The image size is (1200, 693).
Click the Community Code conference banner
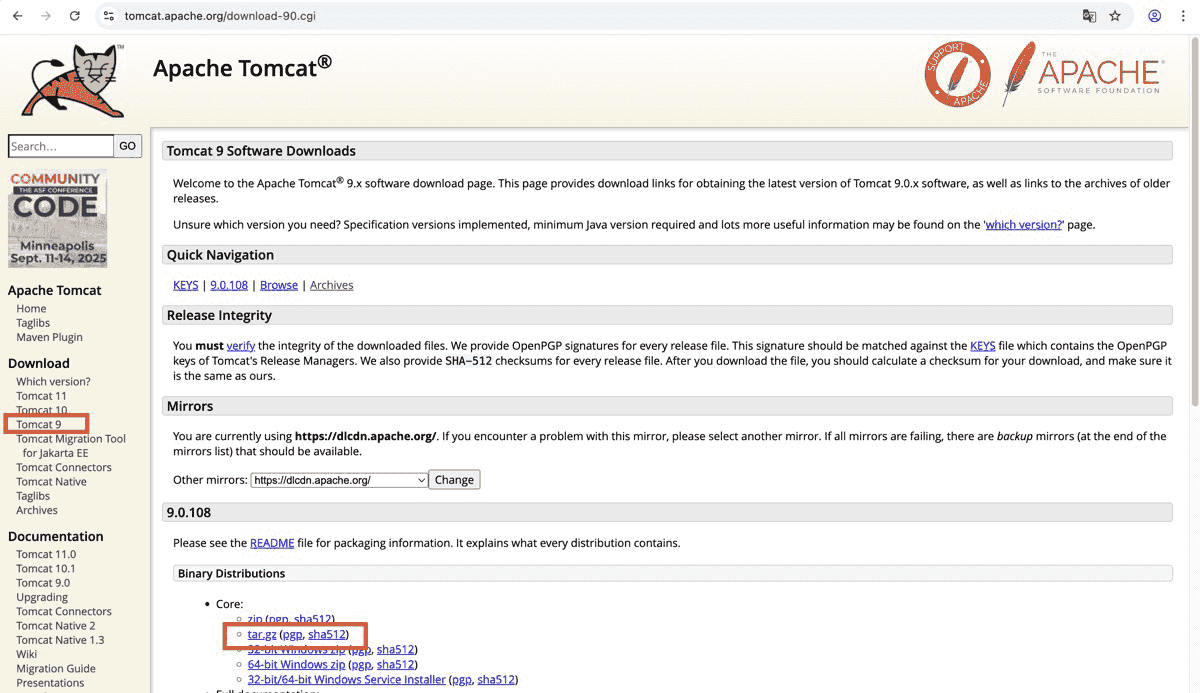click(x=58, y=218)
